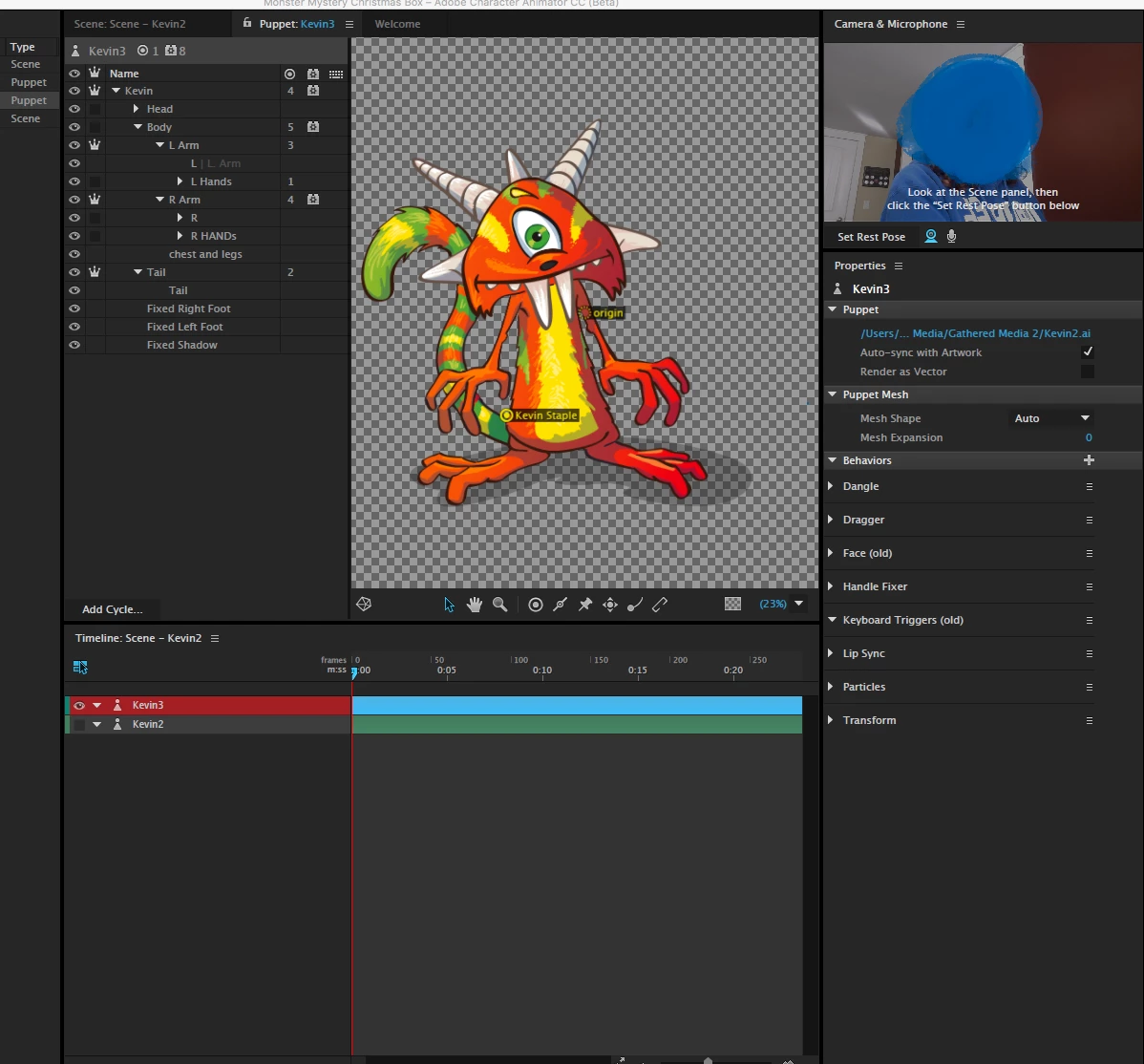The image size is (1144, 1064).
Task: Add a new behavior with plus
Action: [x=1089, y=459]
